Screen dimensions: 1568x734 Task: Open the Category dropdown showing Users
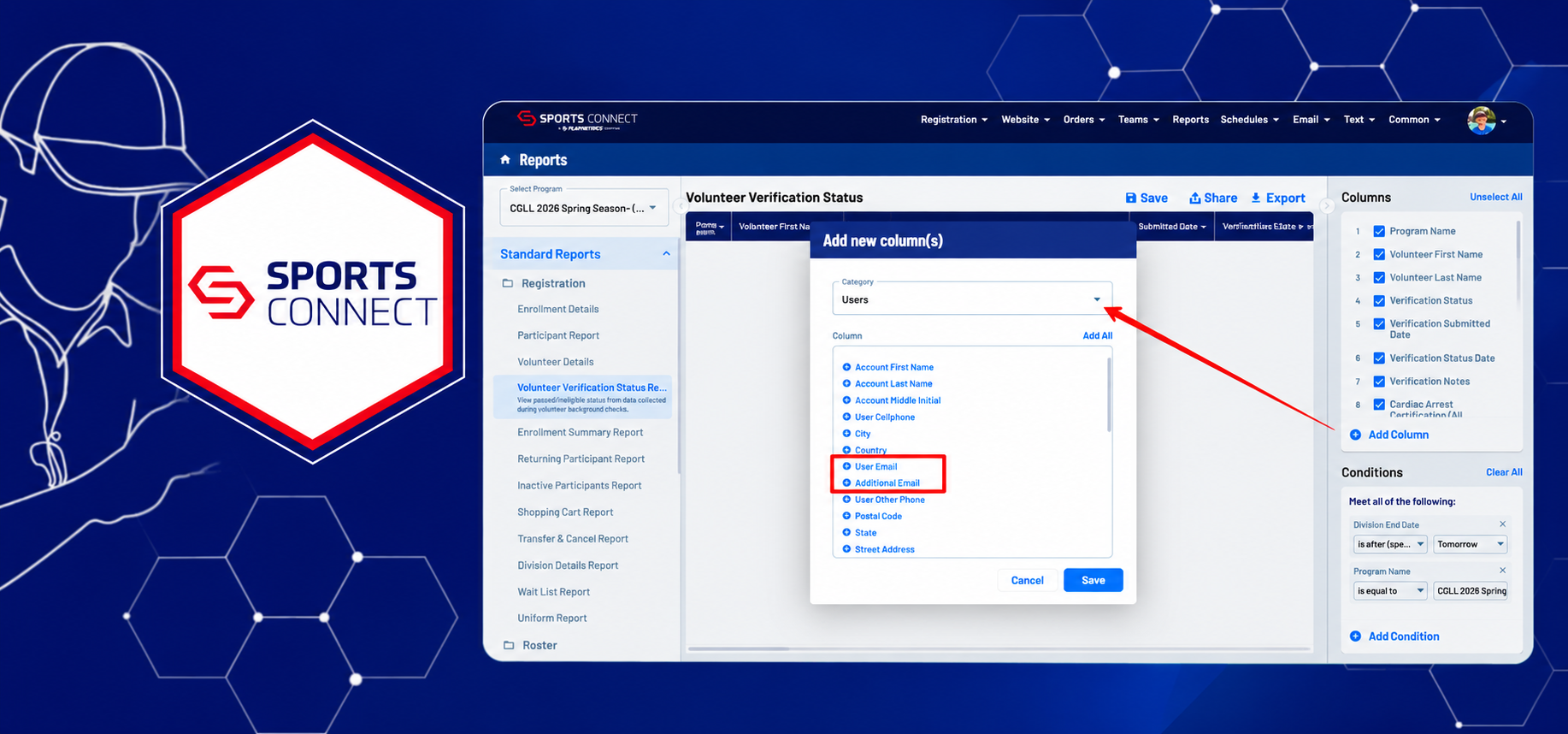click(x=972, y=299)
